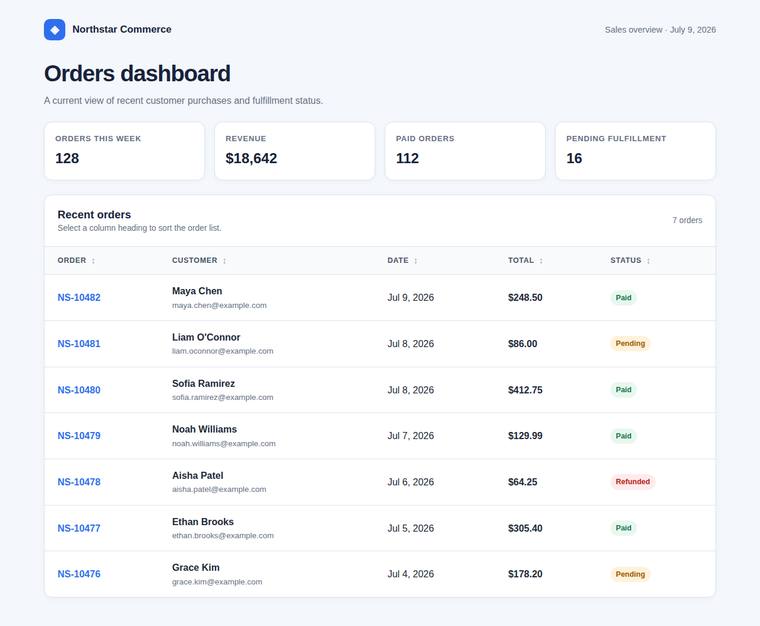Click the Jul 6, 2026 date cell
Screen dimensions: 760x626
[x=411, y=482]
